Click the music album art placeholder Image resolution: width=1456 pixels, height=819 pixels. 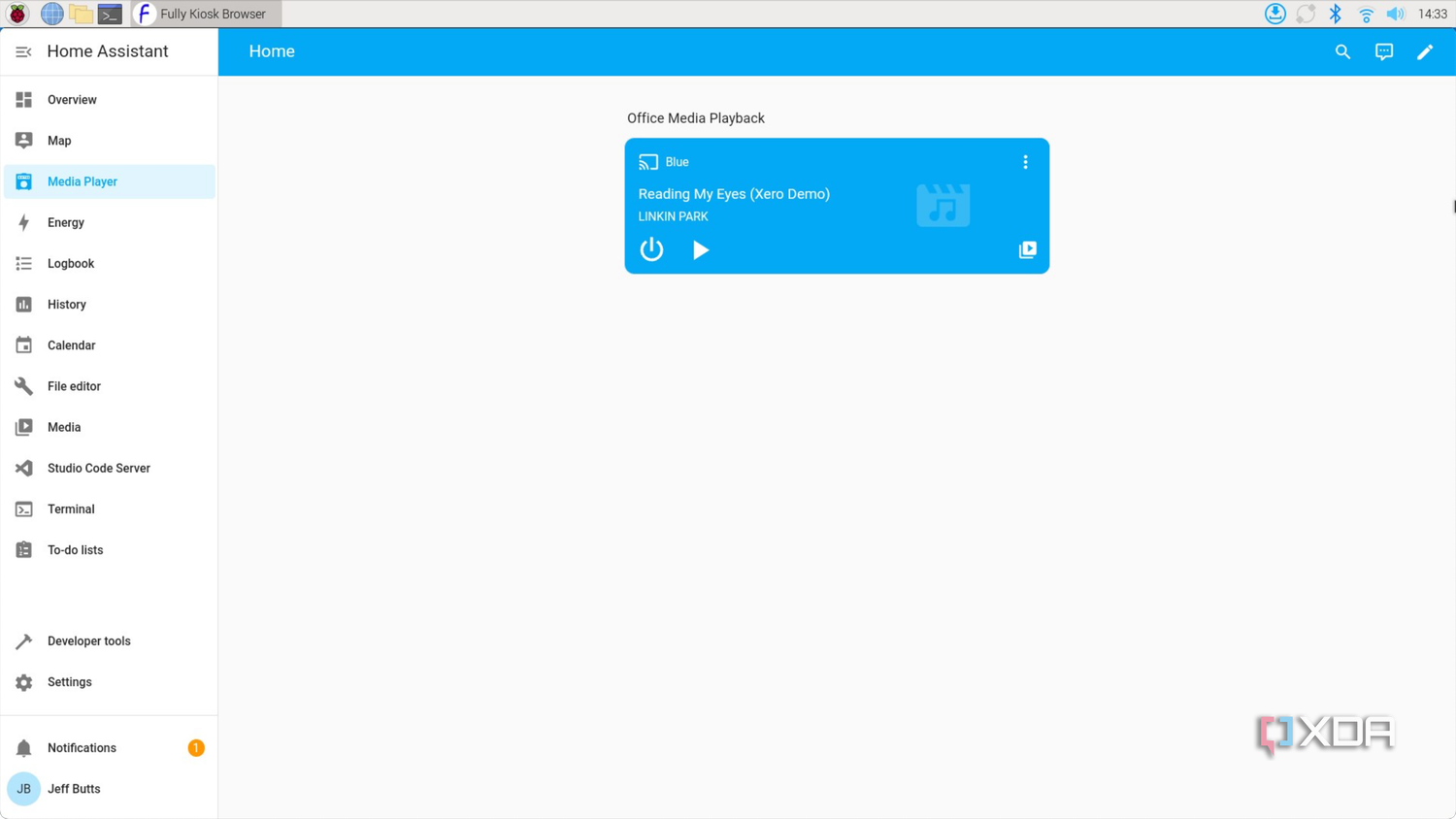coord(943,205)
